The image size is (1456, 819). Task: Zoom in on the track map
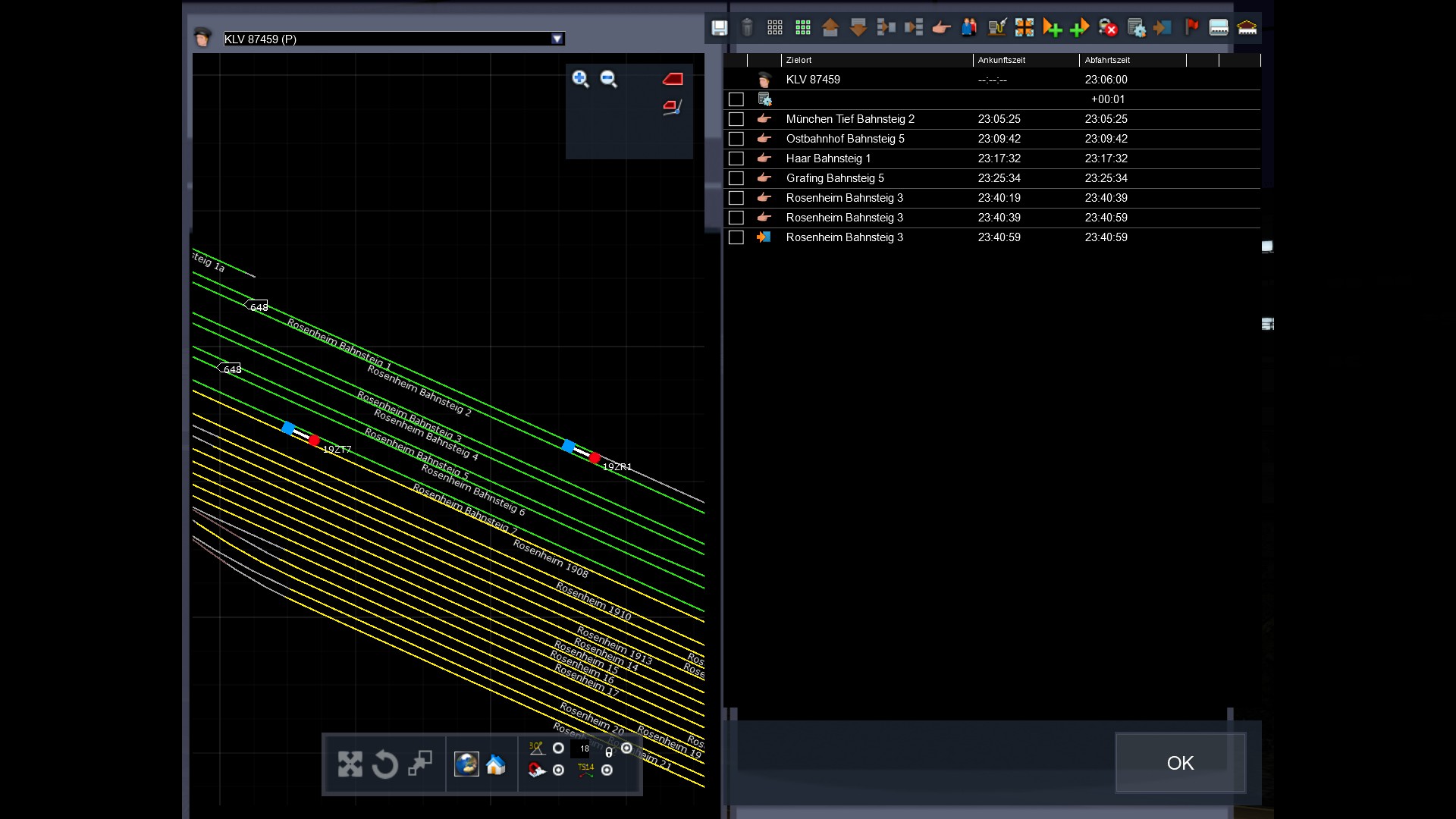pos(580,79)
